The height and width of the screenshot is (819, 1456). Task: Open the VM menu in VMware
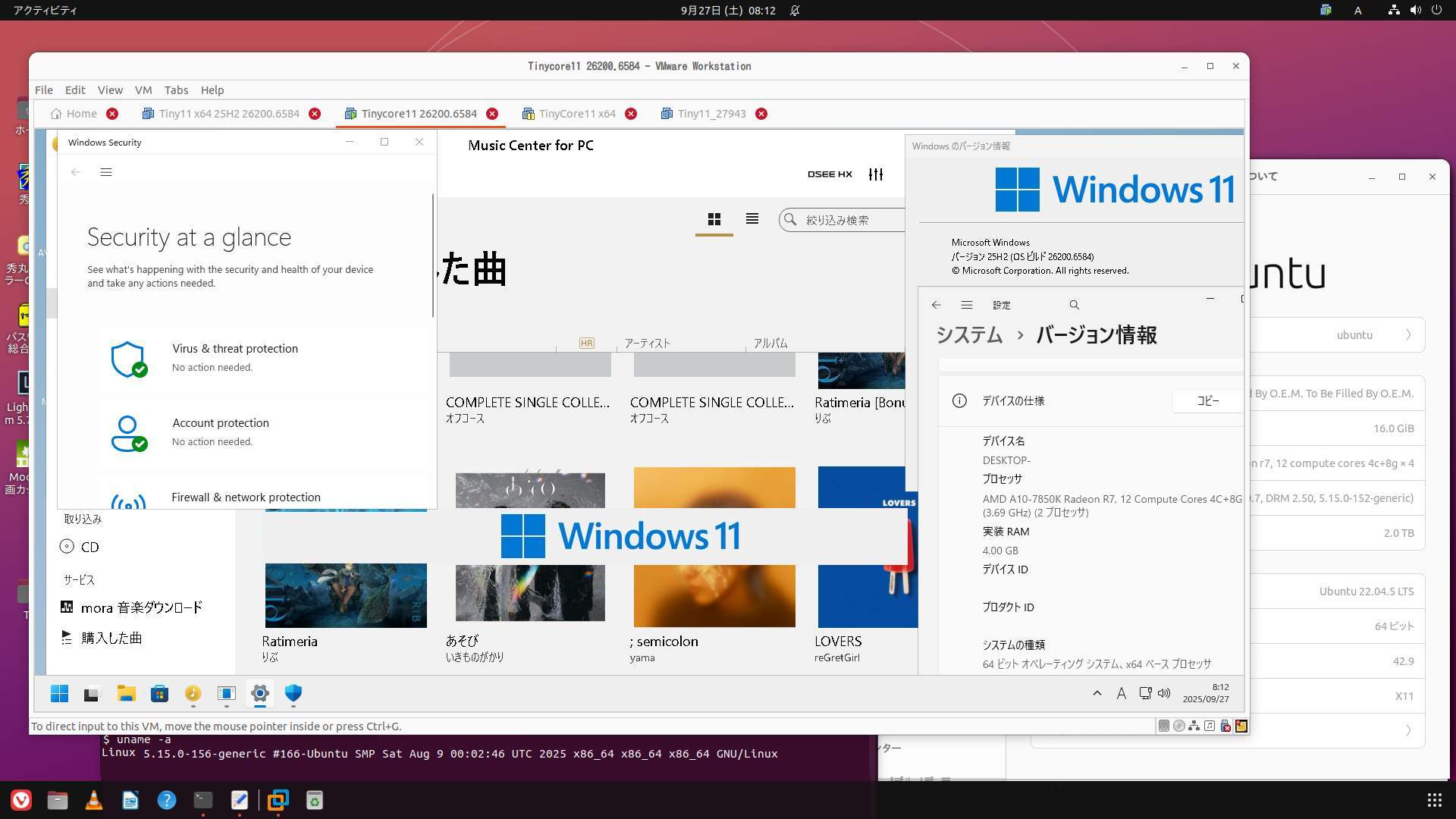143,89
